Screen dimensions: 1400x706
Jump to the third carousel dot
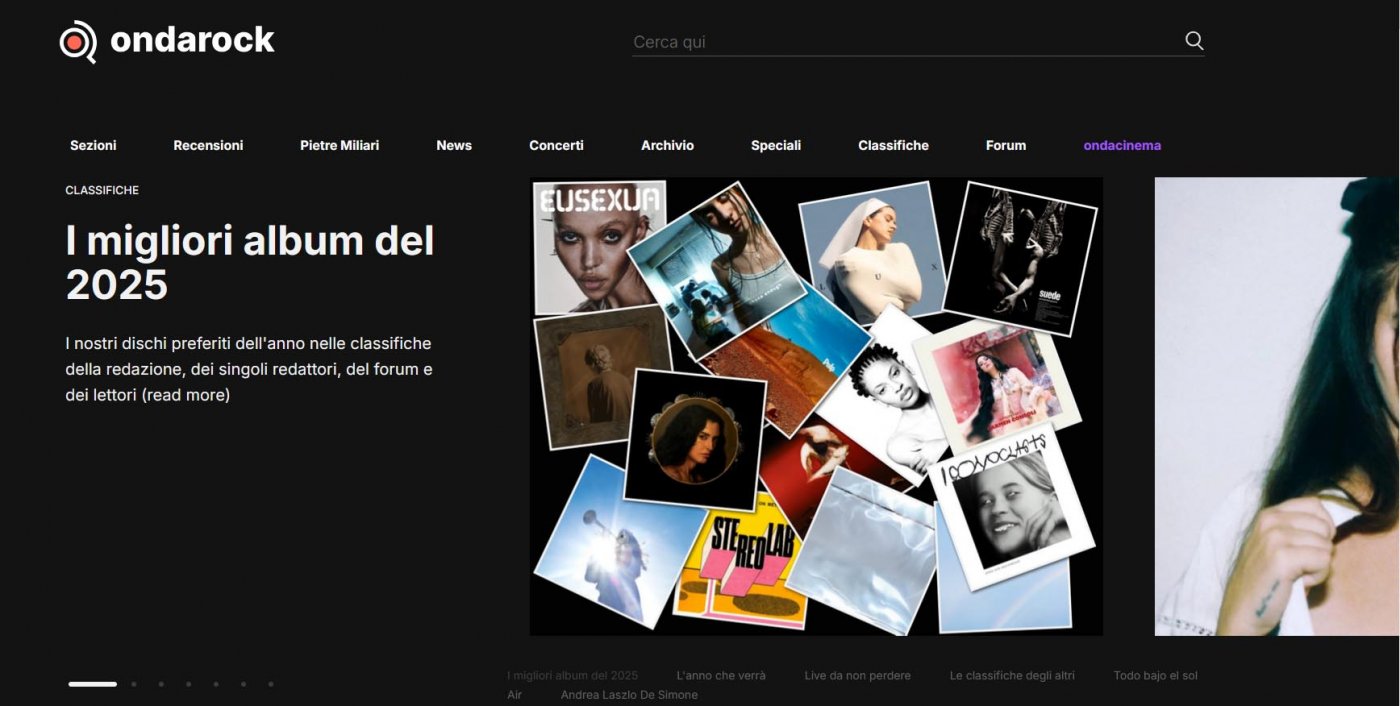(x=161, y=684)
